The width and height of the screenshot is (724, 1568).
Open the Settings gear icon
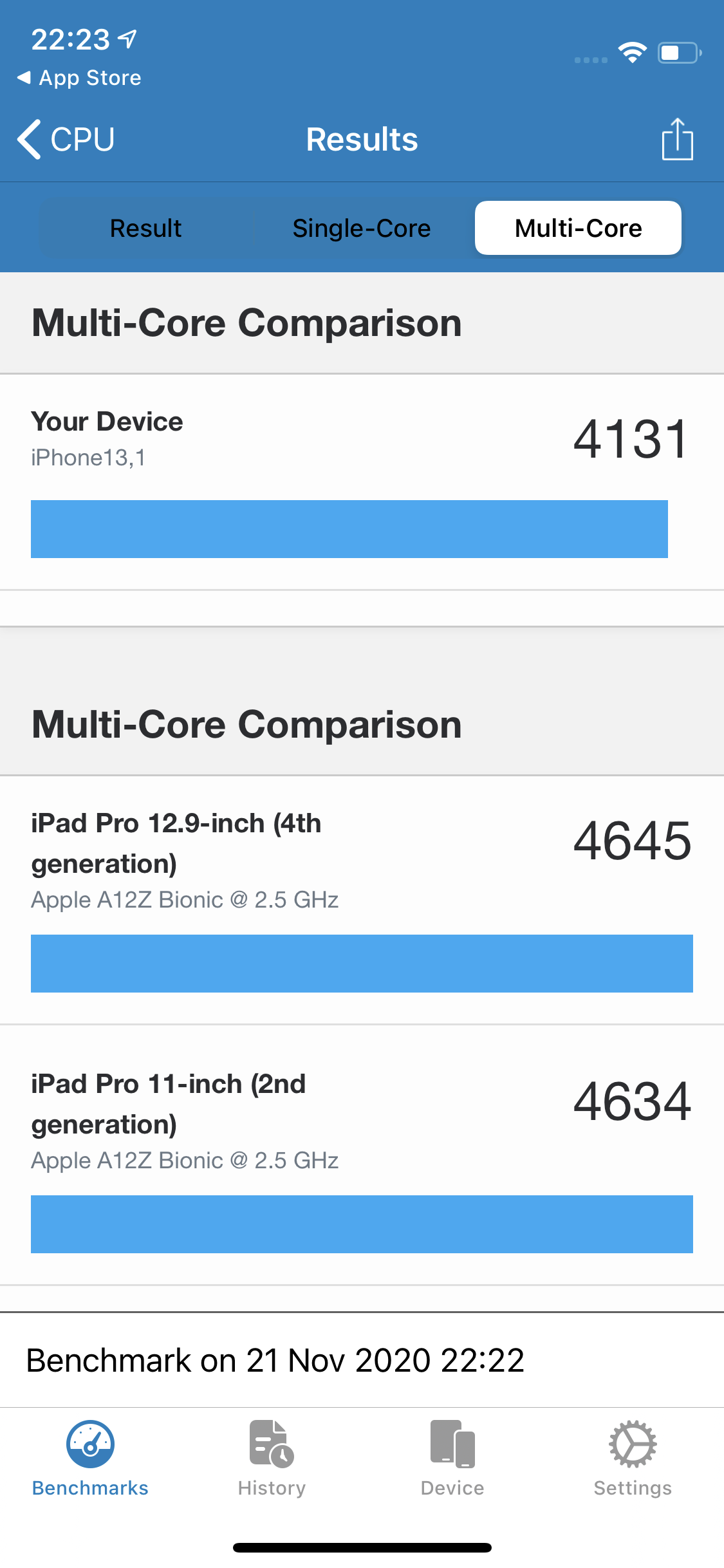coord(633,1444)
